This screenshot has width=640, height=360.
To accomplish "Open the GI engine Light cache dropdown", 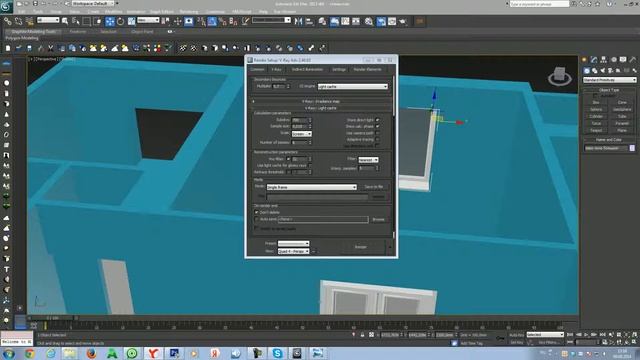I will [353, 87].
